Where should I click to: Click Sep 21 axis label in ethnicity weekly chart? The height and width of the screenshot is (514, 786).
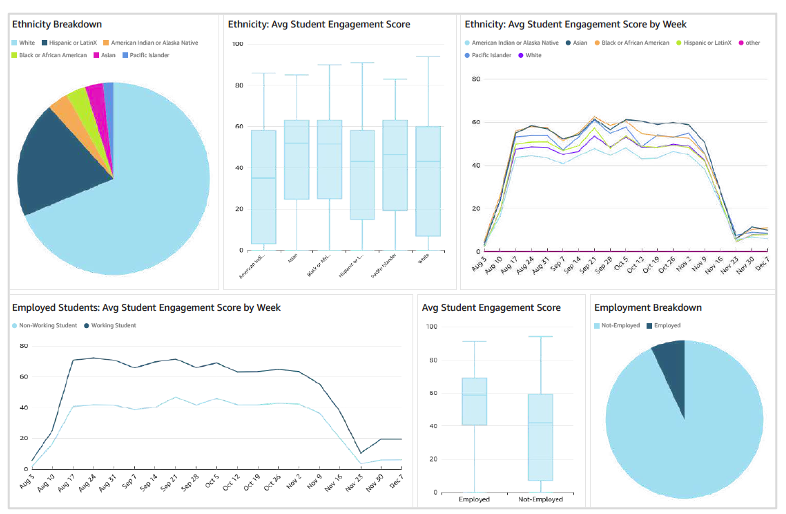[587, 264]
